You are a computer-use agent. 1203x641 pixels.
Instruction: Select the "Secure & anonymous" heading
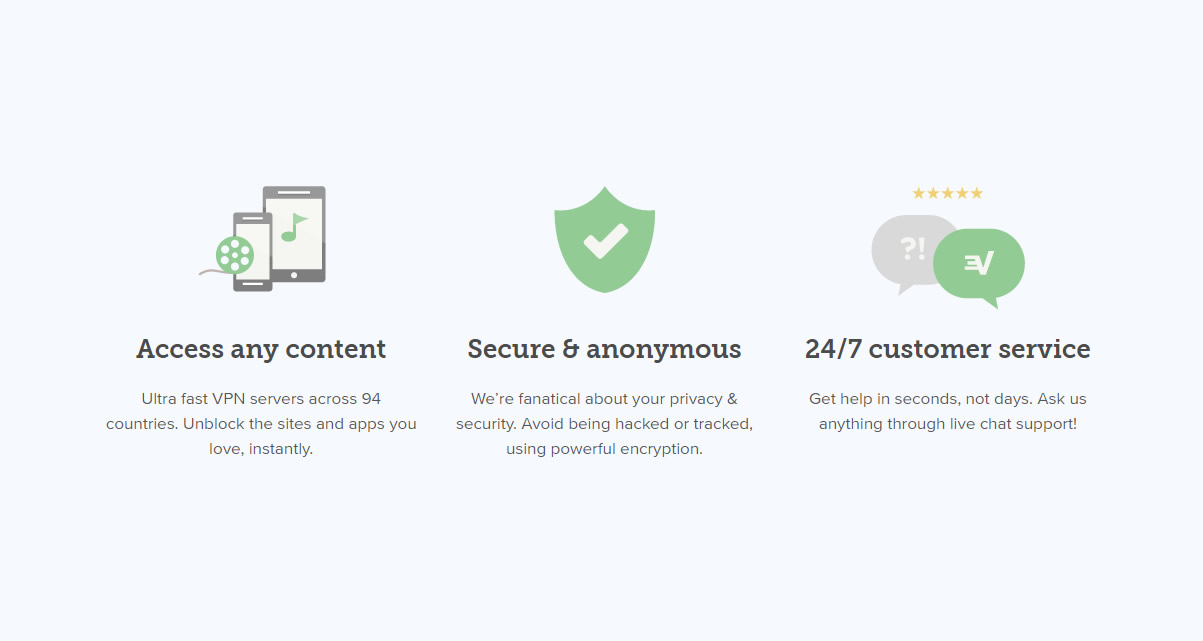(x=604, y=349)
